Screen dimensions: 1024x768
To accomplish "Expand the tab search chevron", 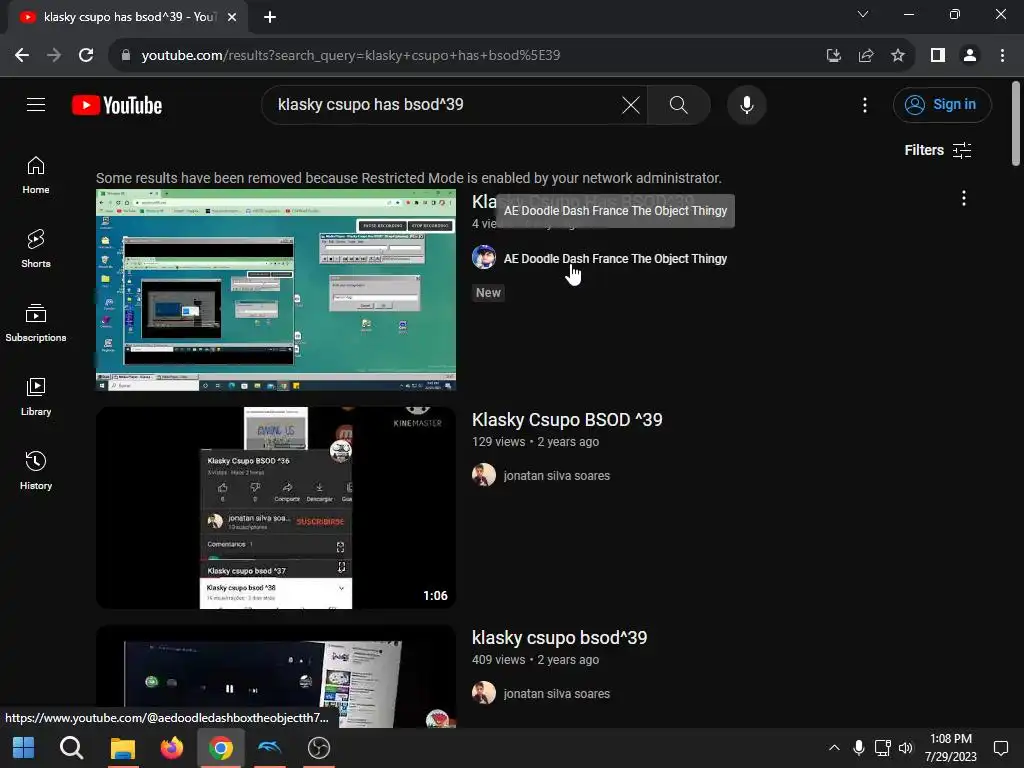I will pos(863,14).
